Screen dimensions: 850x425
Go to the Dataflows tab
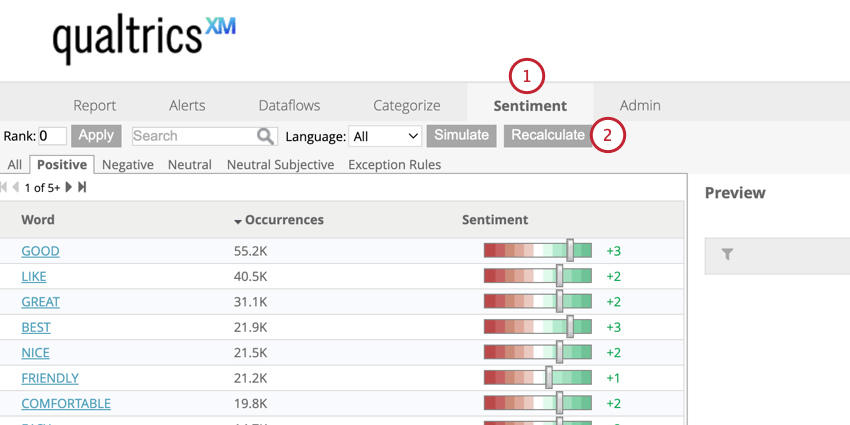tap(290, 105)
